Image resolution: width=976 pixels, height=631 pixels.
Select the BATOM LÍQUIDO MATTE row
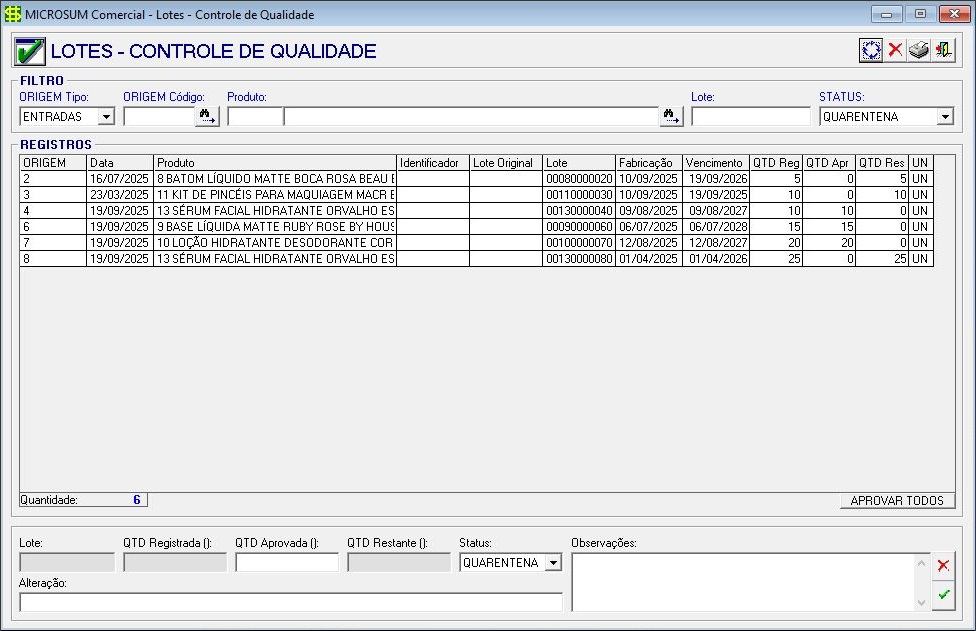point(275,179)
